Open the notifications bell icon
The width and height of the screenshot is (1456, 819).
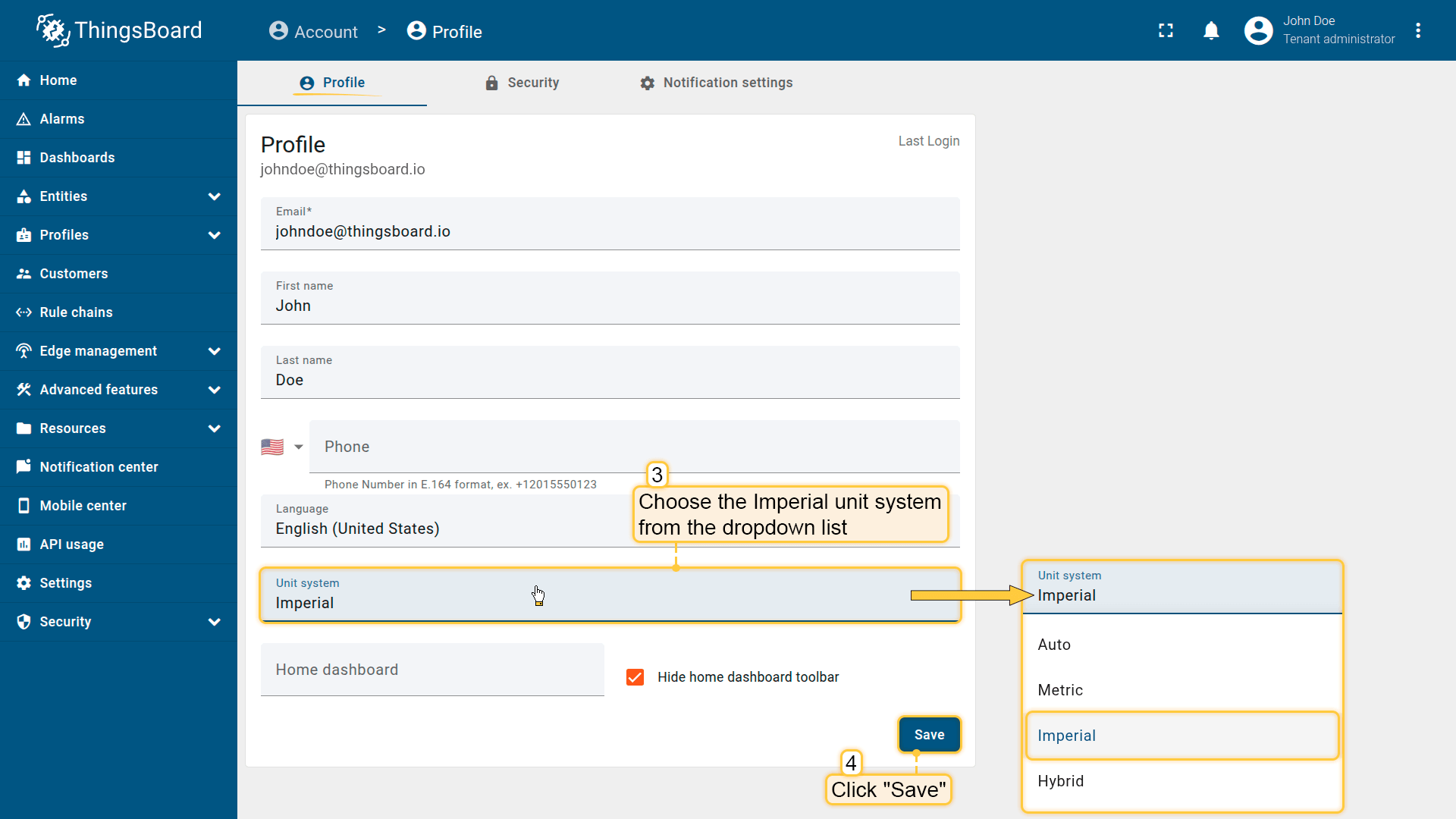[1211, 30]
